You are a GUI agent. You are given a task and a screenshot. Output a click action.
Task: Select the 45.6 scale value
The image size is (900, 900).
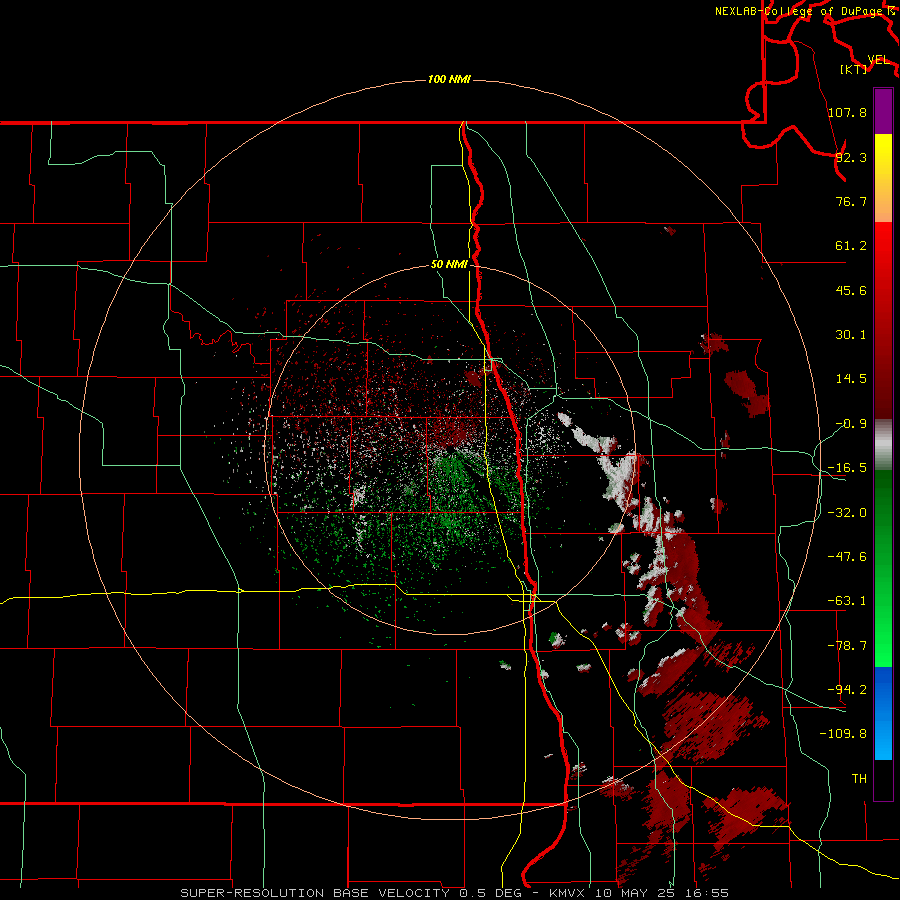point(851,290)
